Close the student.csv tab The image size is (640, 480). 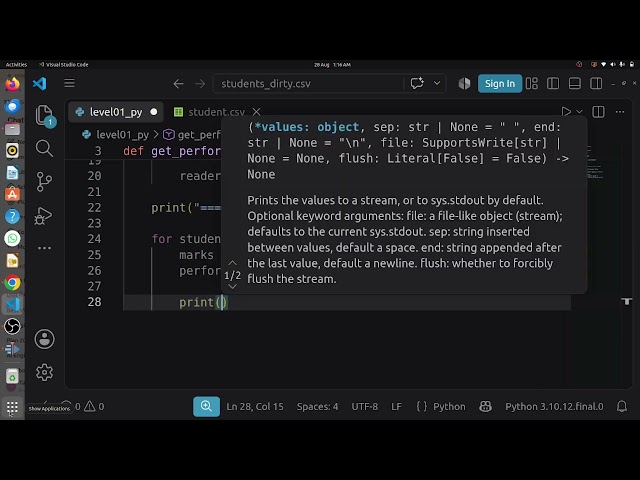(x=256, y=111)
